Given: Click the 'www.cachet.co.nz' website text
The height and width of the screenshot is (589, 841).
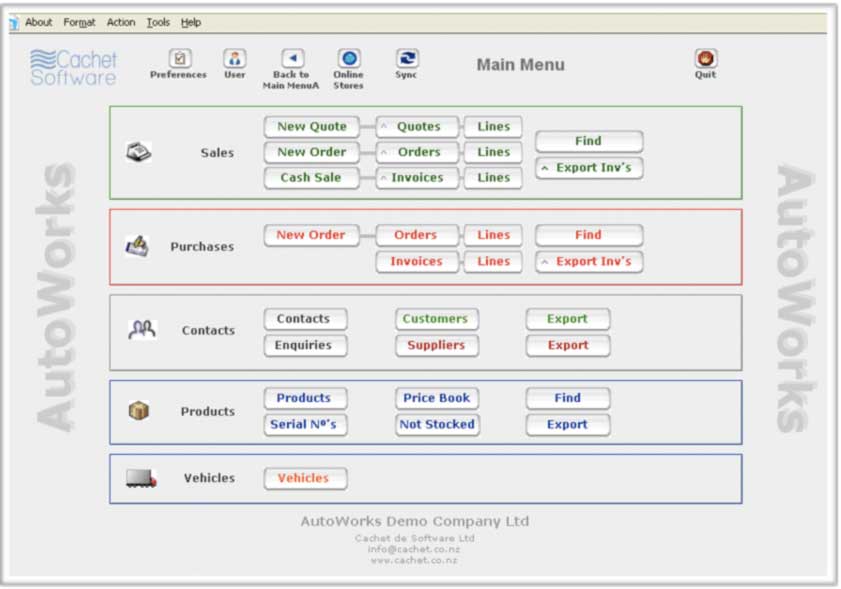Looking at the screenshot, I should click(414, 561).
